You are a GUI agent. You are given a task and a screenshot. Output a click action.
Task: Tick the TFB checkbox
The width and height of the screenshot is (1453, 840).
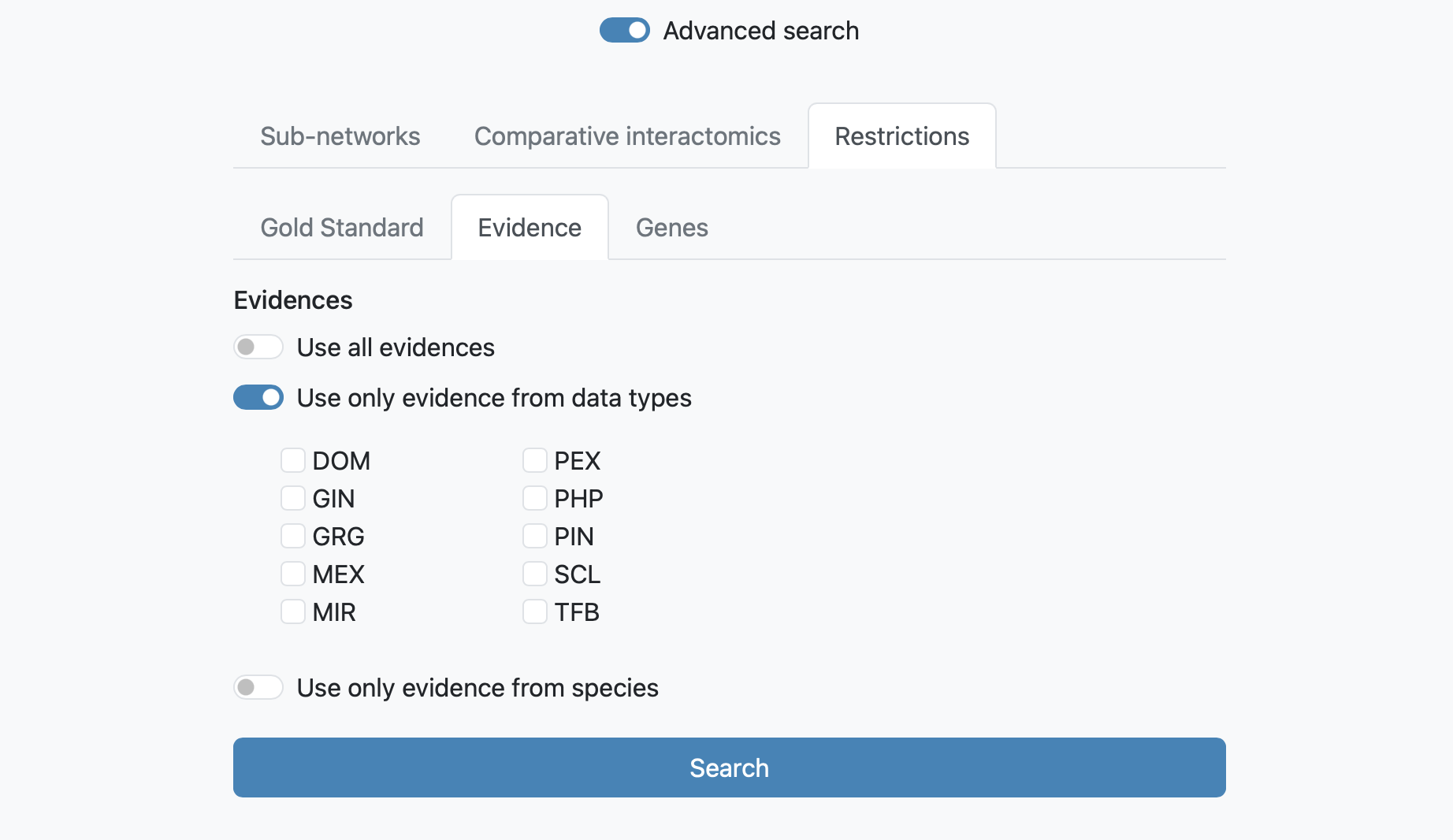pos(535,611)
